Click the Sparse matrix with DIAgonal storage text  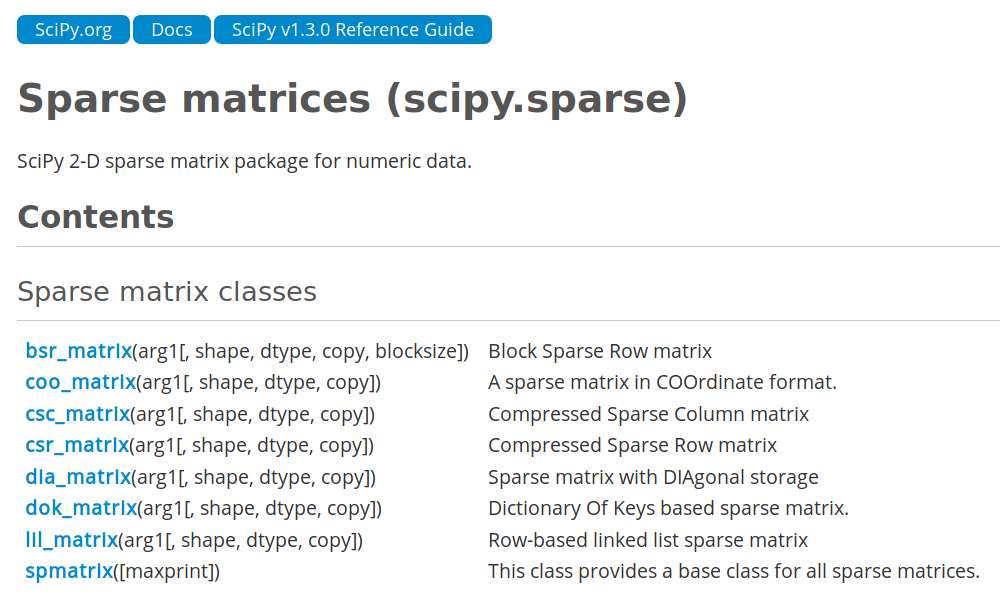tap(653, 477)
